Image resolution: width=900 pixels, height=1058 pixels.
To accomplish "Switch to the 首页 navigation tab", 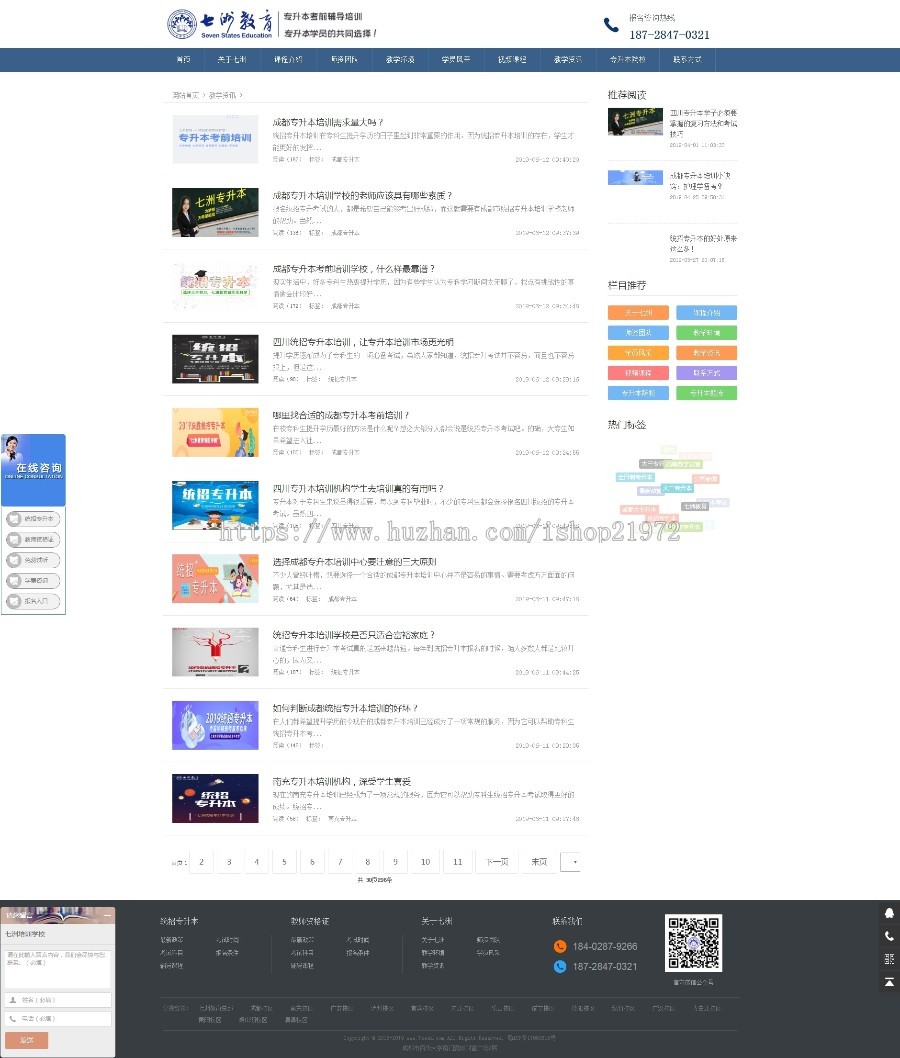I will (x=186, y=60).
